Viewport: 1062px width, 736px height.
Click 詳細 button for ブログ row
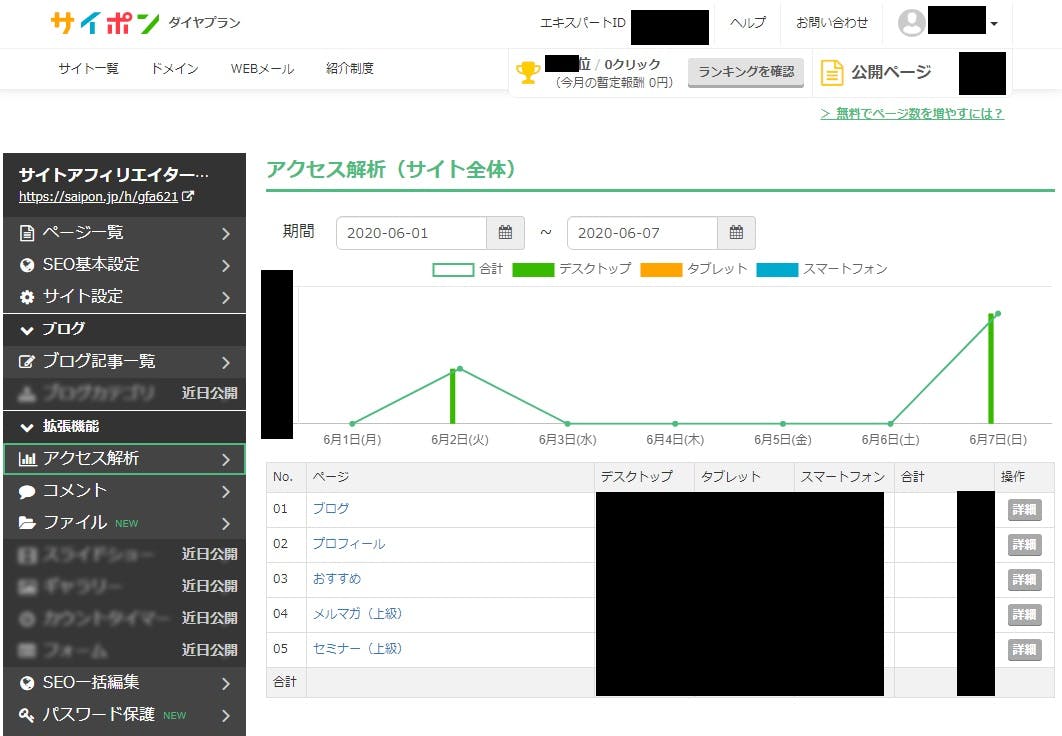(1024, 510)
